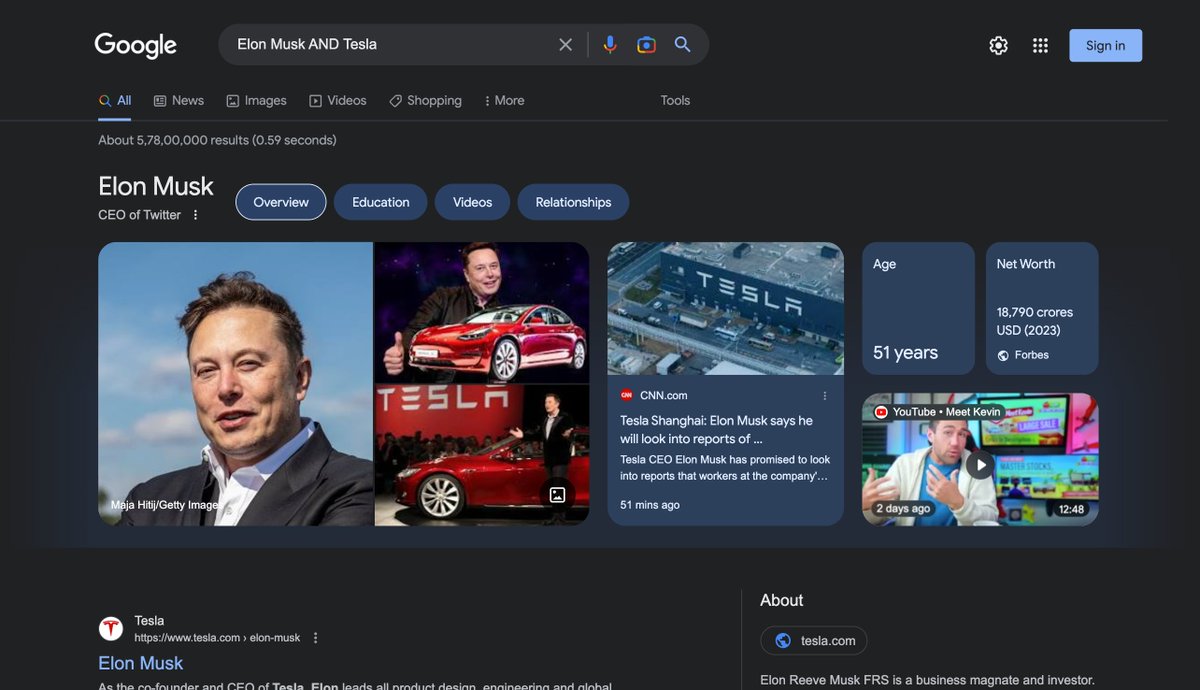
Task: Click the results count text
Action: pyautogui.click(x=217, y=140)
